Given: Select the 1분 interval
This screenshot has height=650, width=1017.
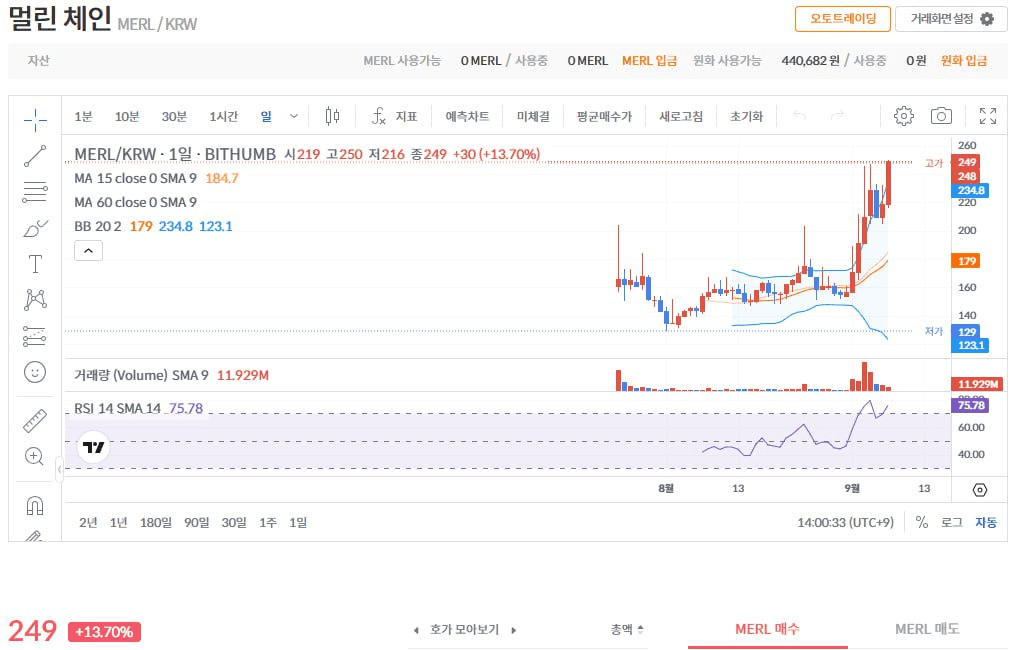Looking at the screenshot, I should (x=83, y=116).
